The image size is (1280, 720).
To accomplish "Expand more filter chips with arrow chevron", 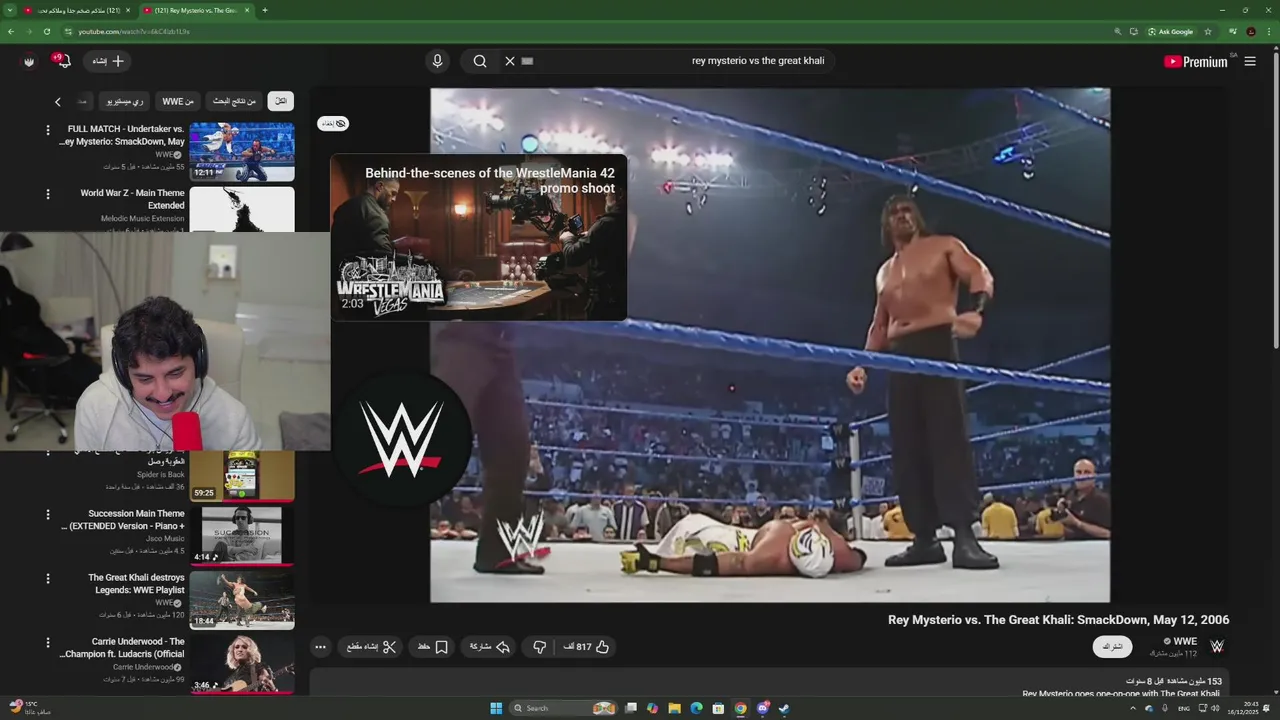I will [x=58, y=101].
